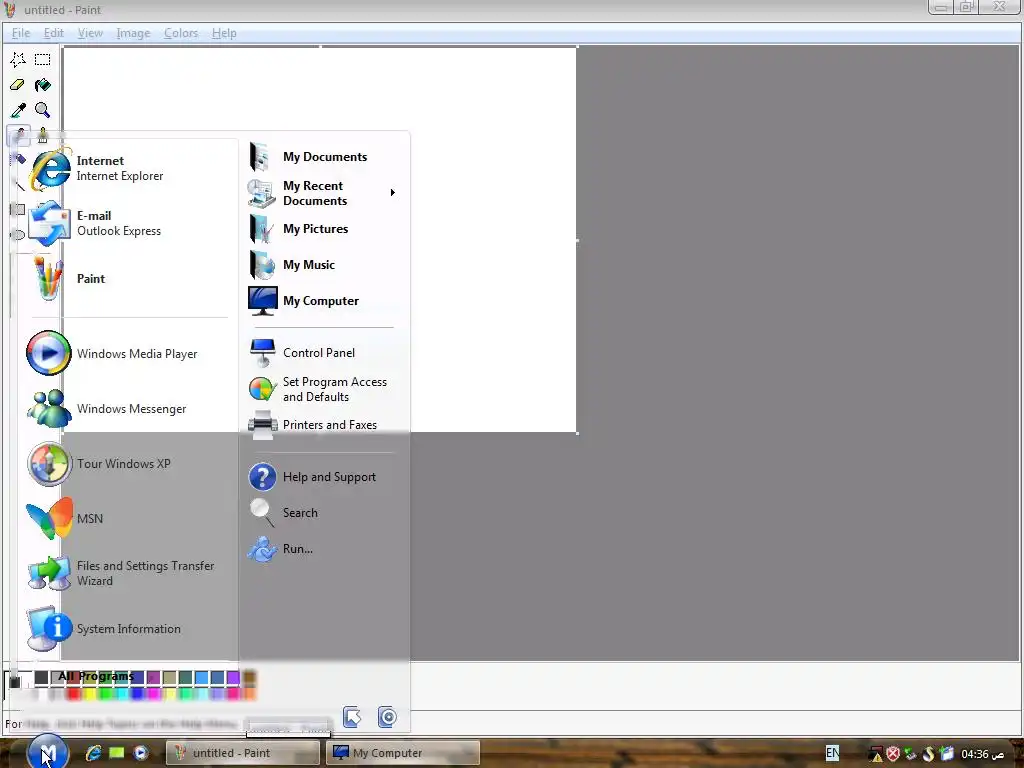Open the View menu

click(x=90, y=33)
